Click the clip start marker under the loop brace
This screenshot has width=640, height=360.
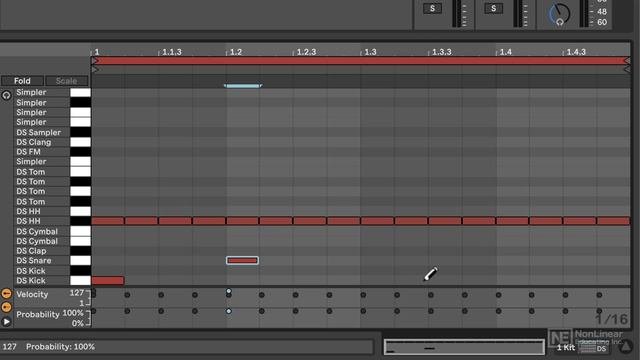pos(95,70)
